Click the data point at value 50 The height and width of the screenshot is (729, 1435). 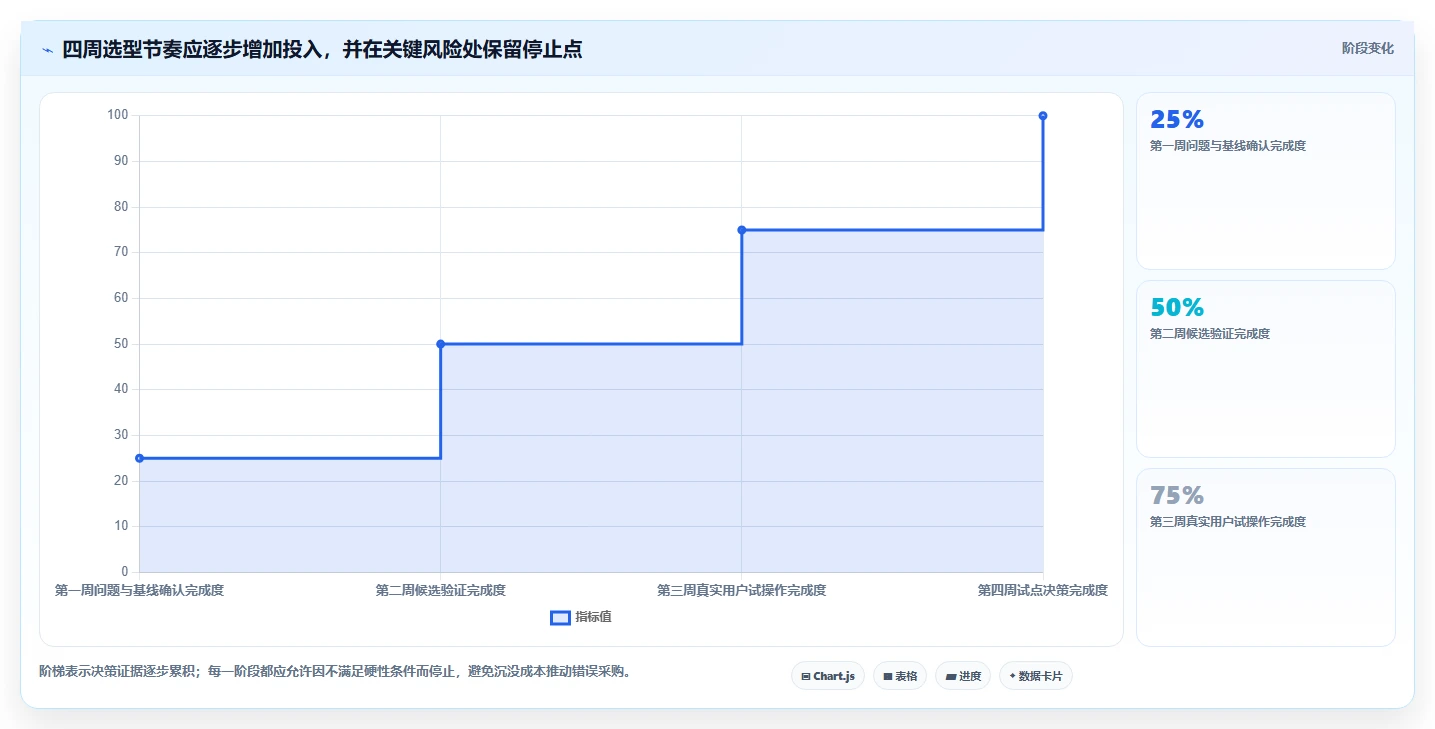pyautogui.click(x=441, y=344)
